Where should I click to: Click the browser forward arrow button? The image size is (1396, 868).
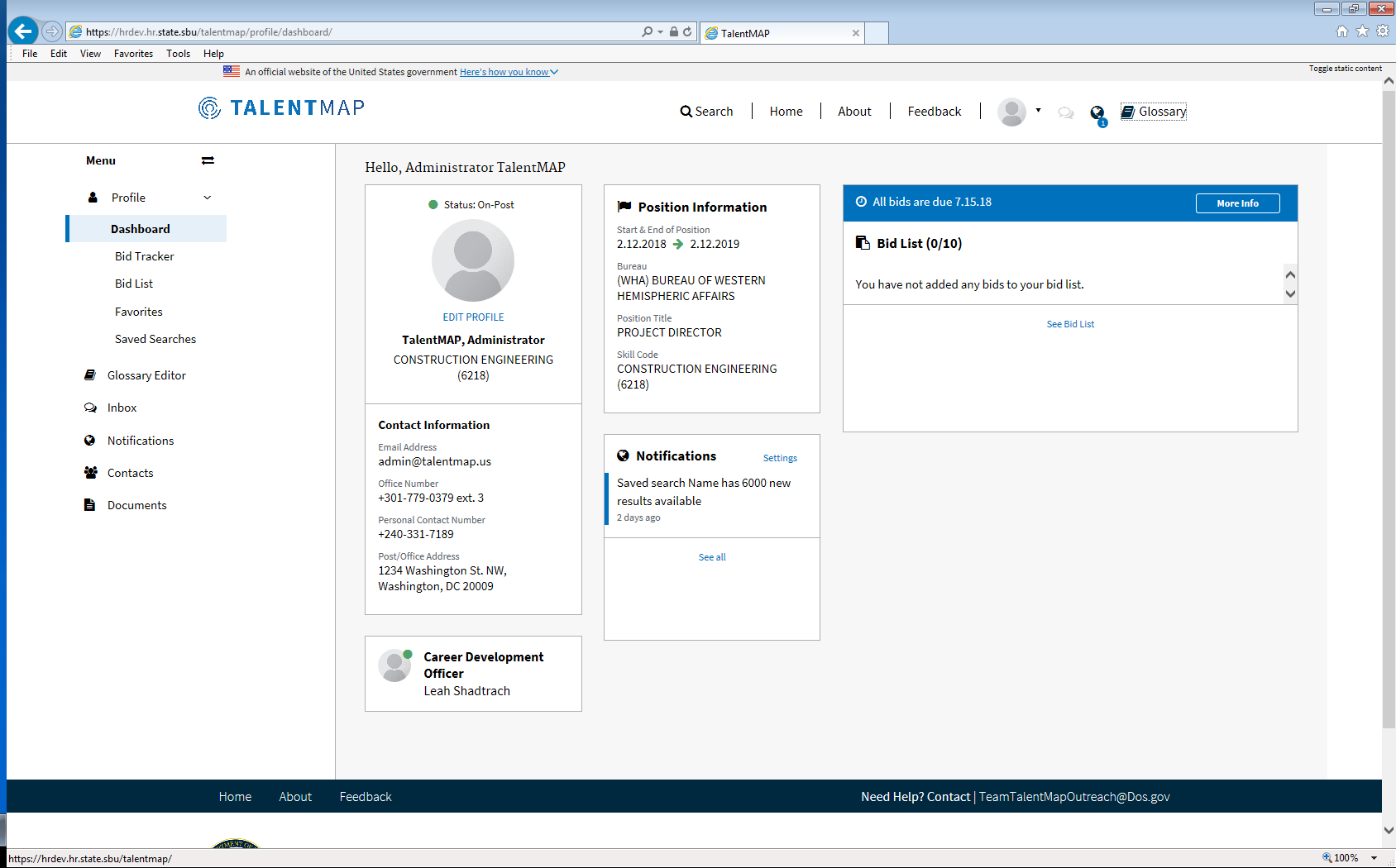[x=52, y=31]
